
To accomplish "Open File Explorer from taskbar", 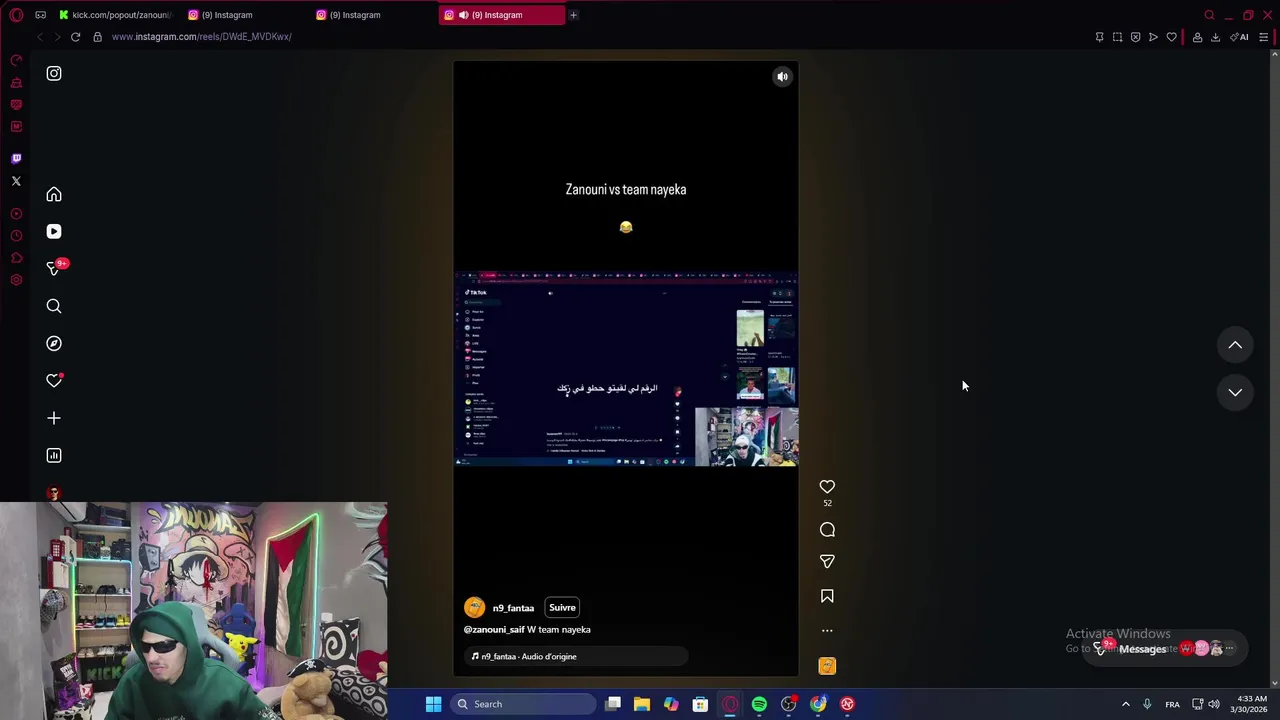I will click(642, 704).
